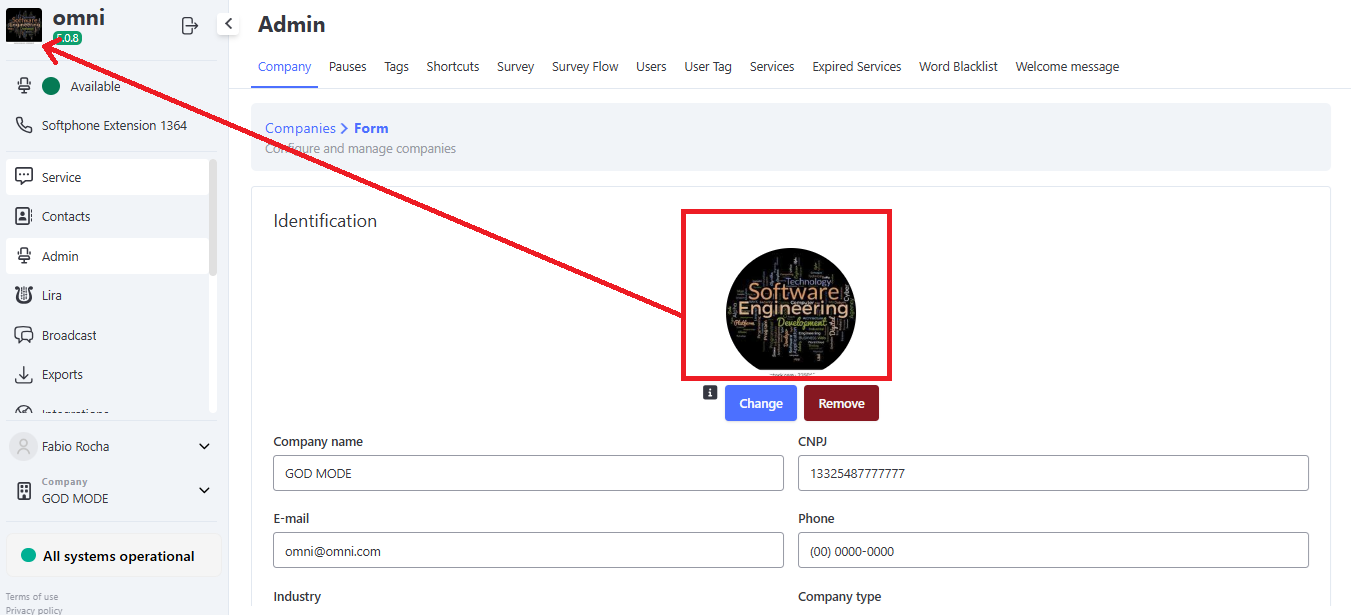Click the Lira lyre icon
Image resolution: width=1351 pixels, height=615 pixels.
pos(25,295)
